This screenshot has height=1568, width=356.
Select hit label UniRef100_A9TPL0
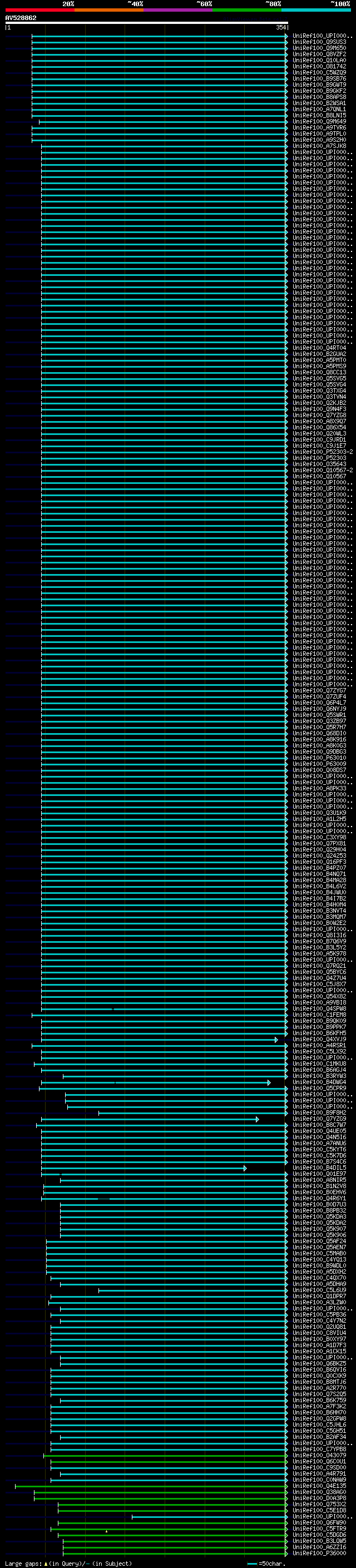319,133
